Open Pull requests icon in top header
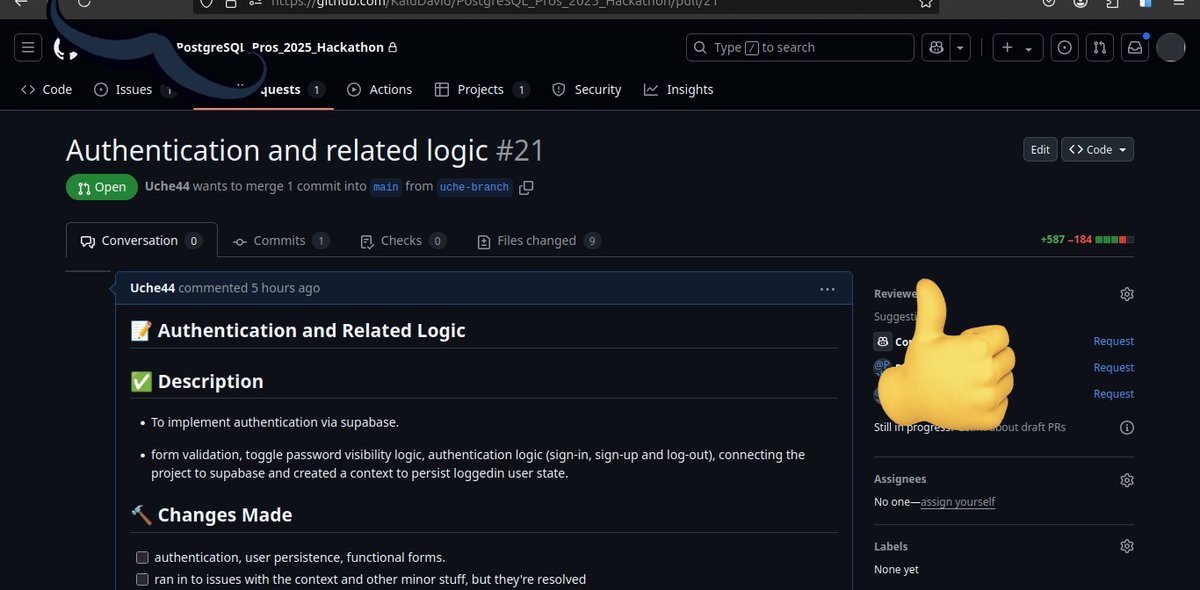The height and width of the screenshot is (590, 1200). 1100,47
